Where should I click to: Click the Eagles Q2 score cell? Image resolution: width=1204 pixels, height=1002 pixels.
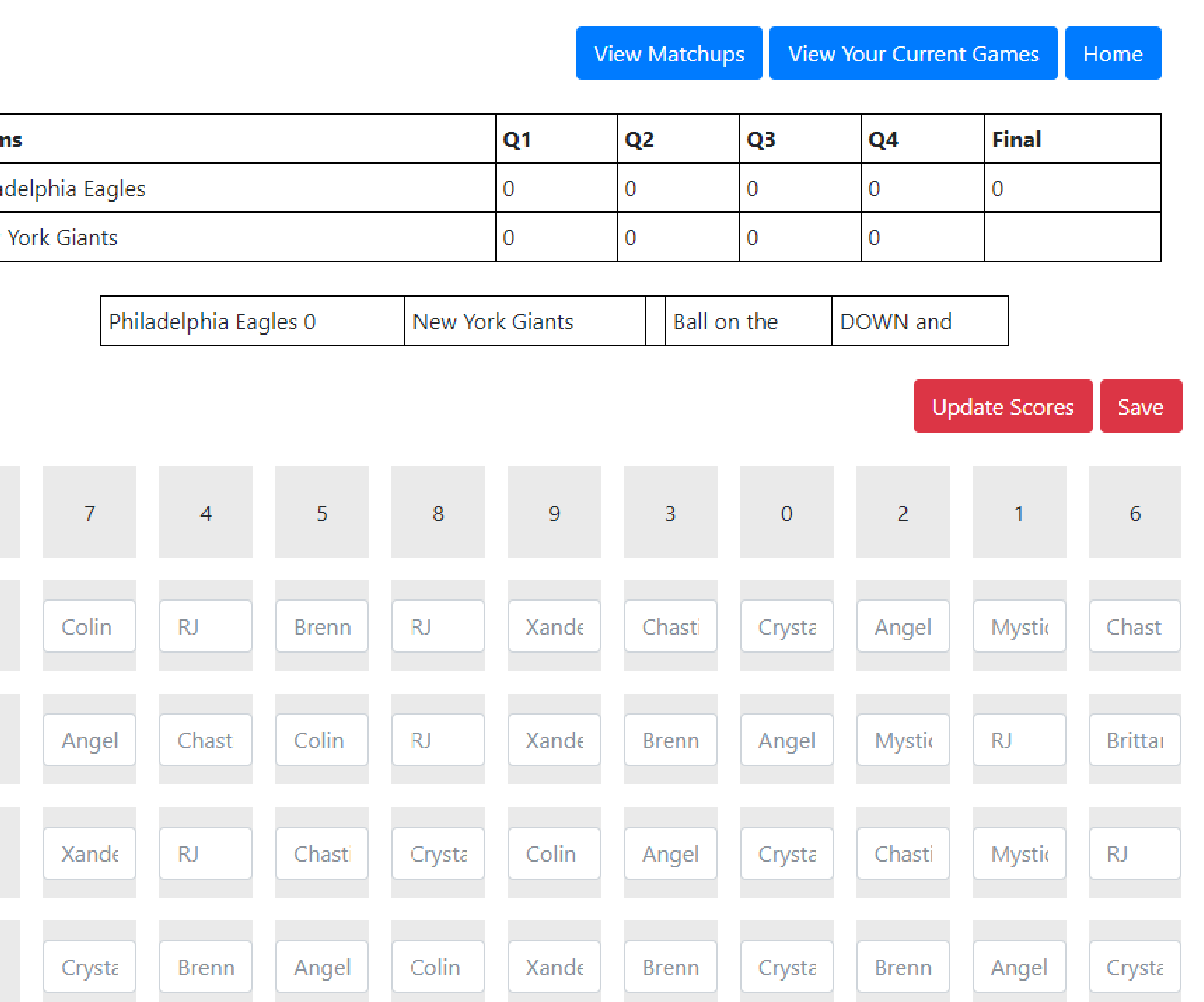pyautogui.click(x=678, y=188)
